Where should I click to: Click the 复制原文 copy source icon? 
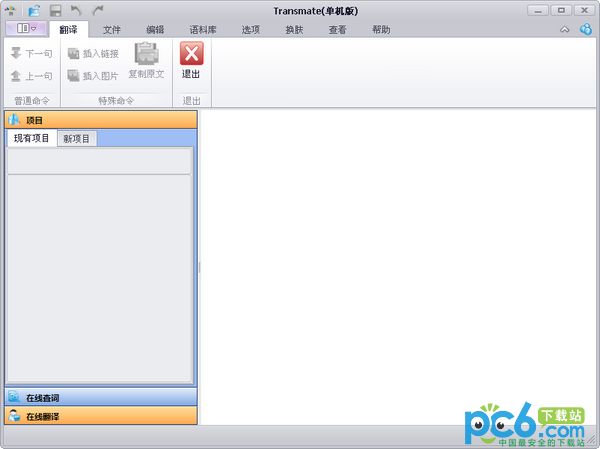click(x=146, y=55)
